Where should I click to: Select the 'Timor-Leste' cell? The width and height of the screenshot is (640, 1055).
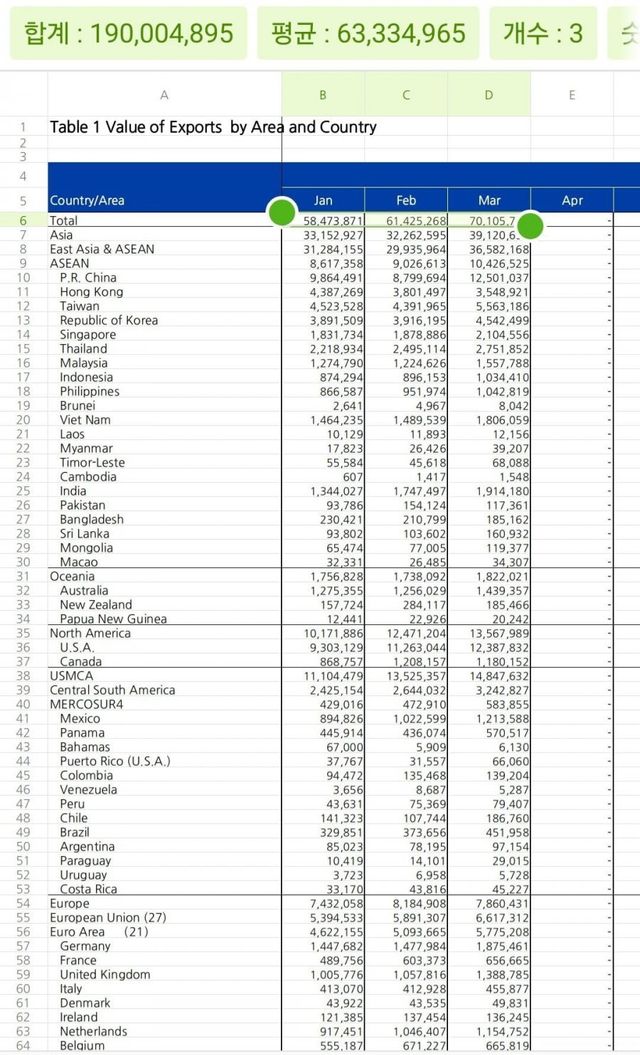(165, 462)
